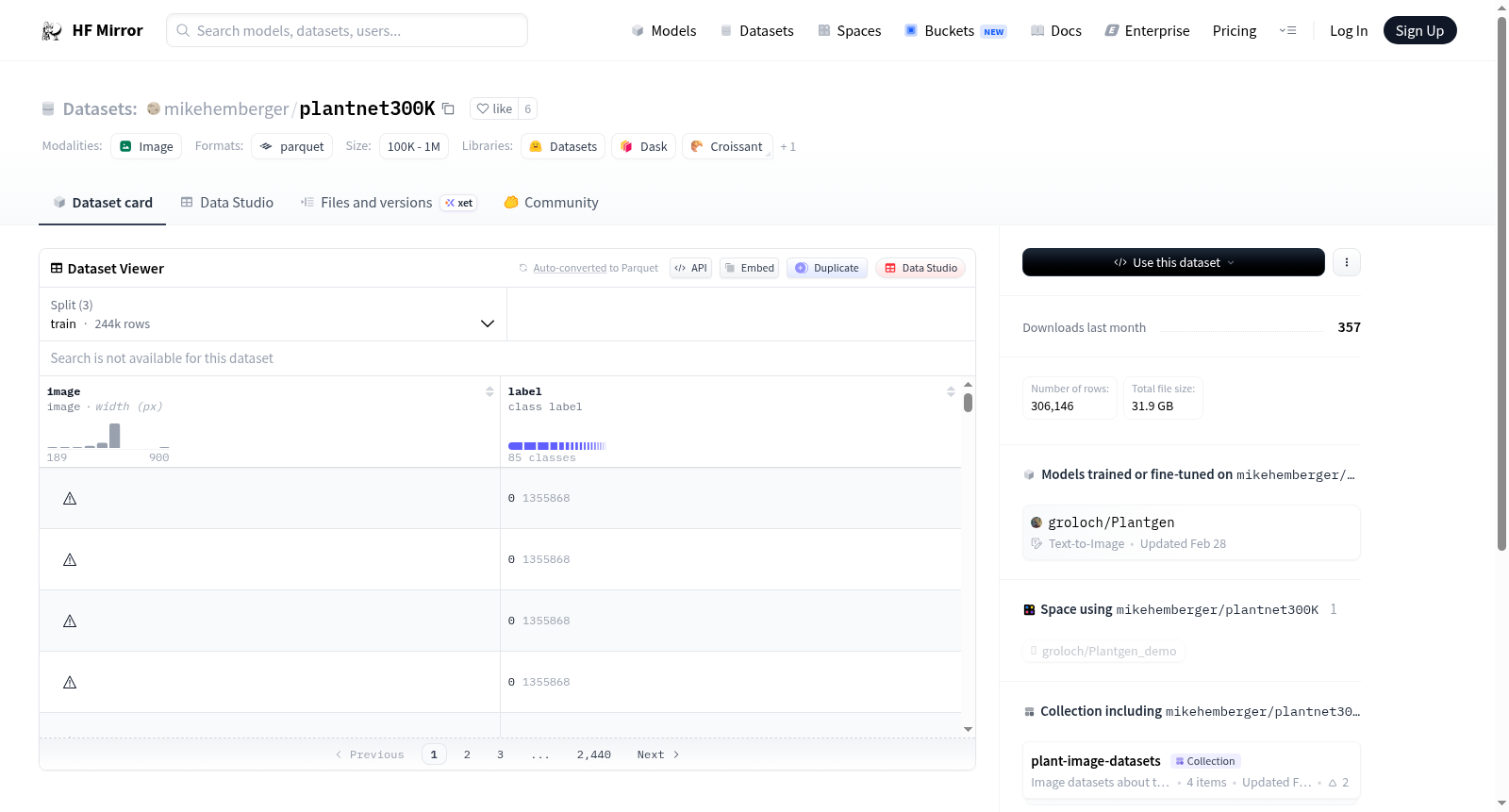
Task: Open the groloch/Plantgen_demo space
Action: tap(1103, 651)
